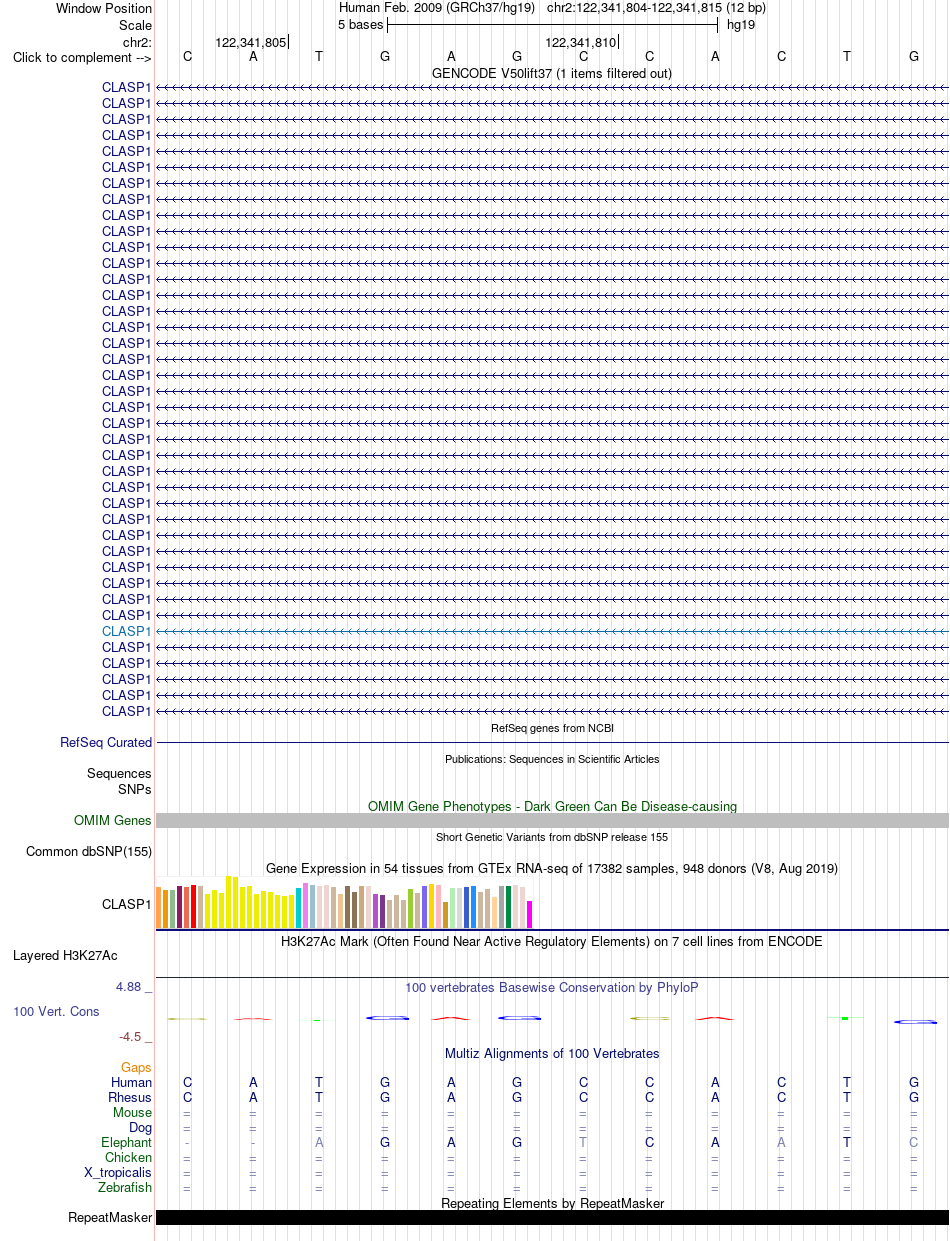
Task: Click the 'Click to complement -->' label
Action: click(x=82, y=57)
